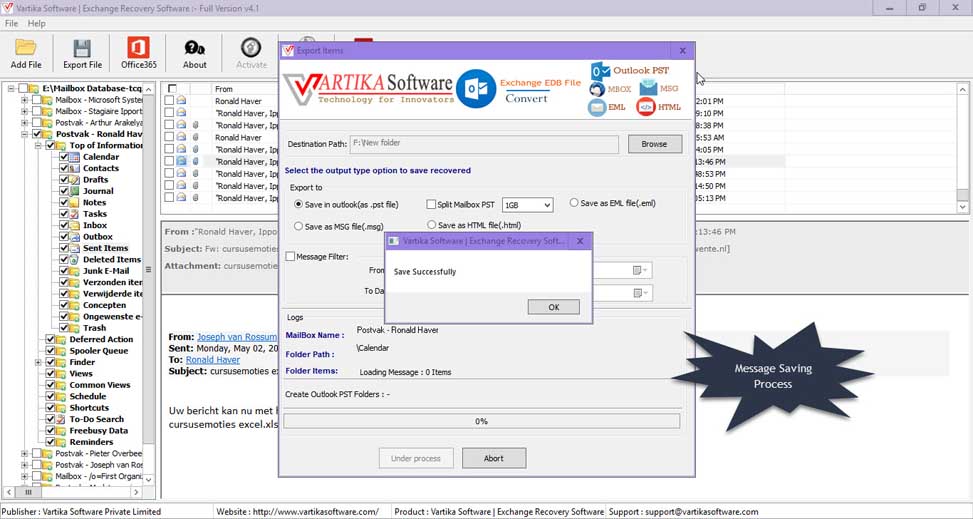Click the Journal folder icon in tree
The height and width of the screenshot is (519, 973).
(75, 191)
